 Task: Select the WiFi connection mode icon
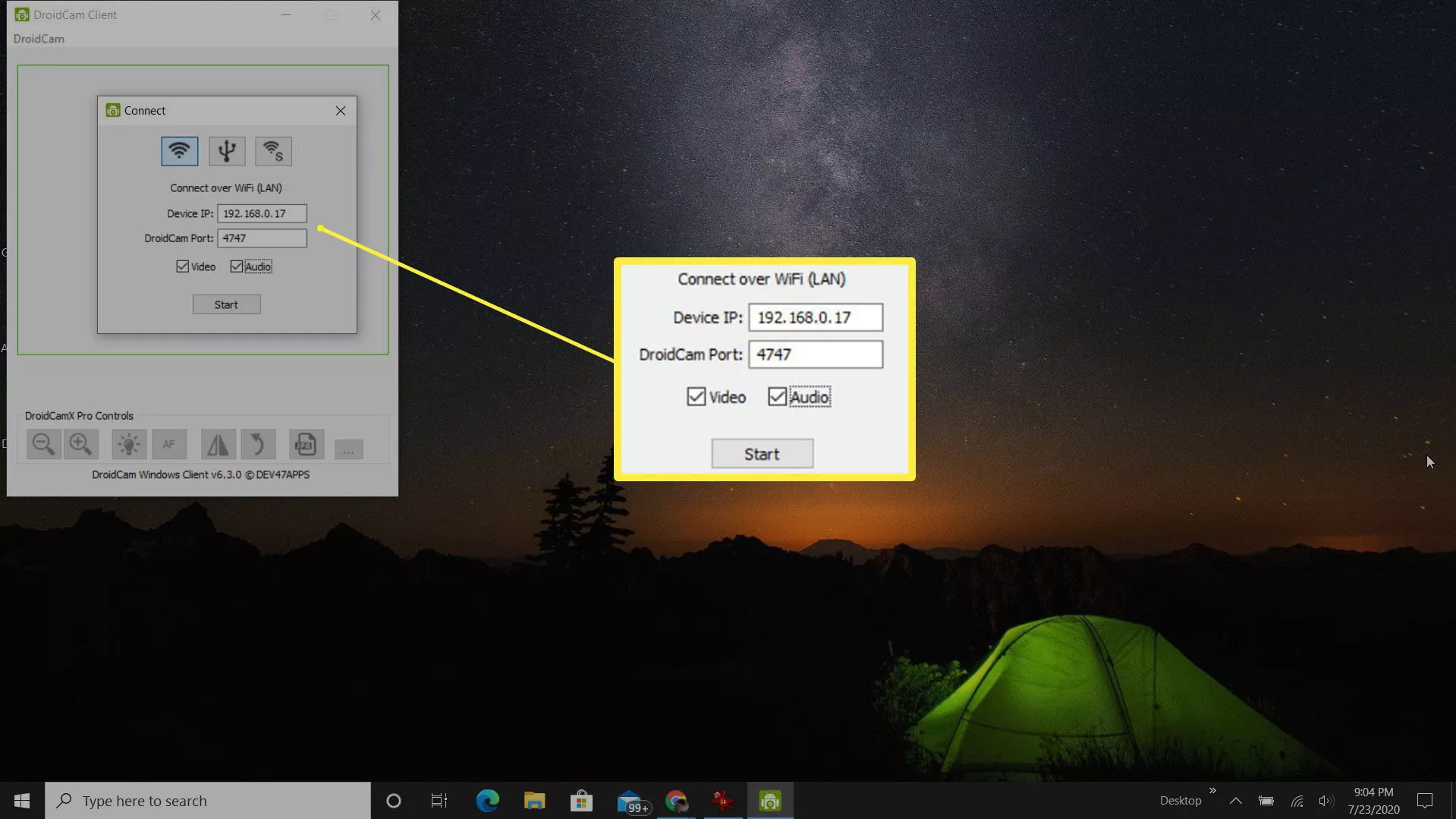click(180, 151)
